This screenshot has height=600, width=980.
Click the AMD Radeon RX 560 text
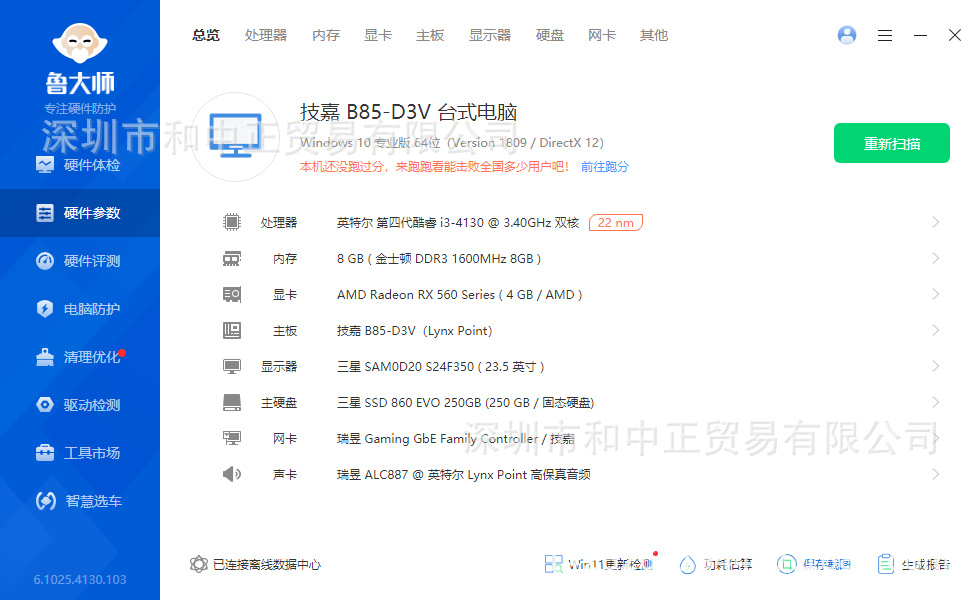click(x=459, y=294)
